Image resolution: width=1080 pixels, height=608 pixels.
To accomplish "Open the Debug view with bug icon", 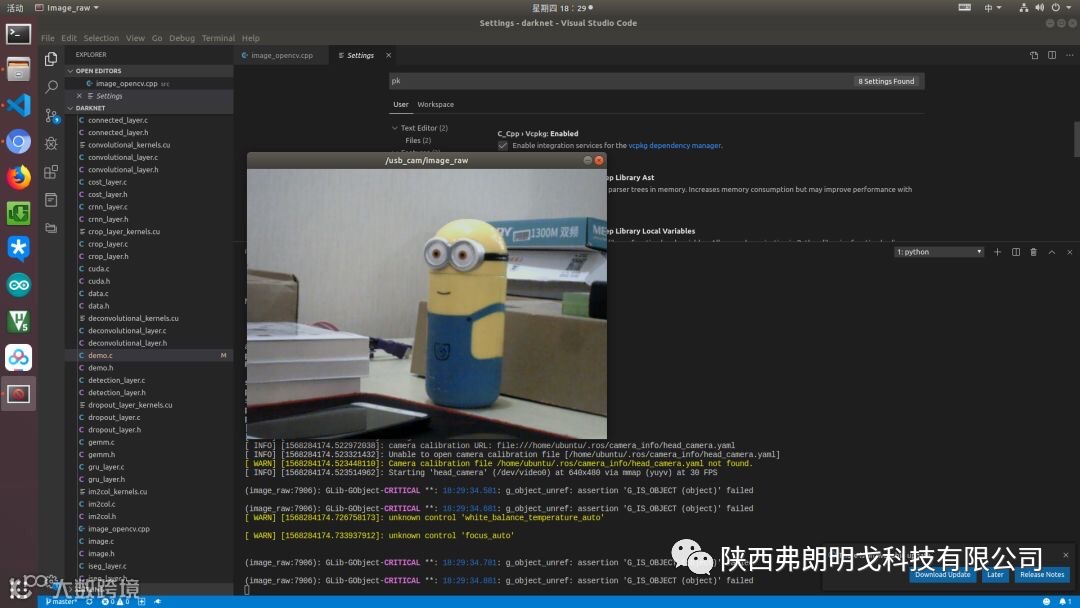I will (51, 143).
